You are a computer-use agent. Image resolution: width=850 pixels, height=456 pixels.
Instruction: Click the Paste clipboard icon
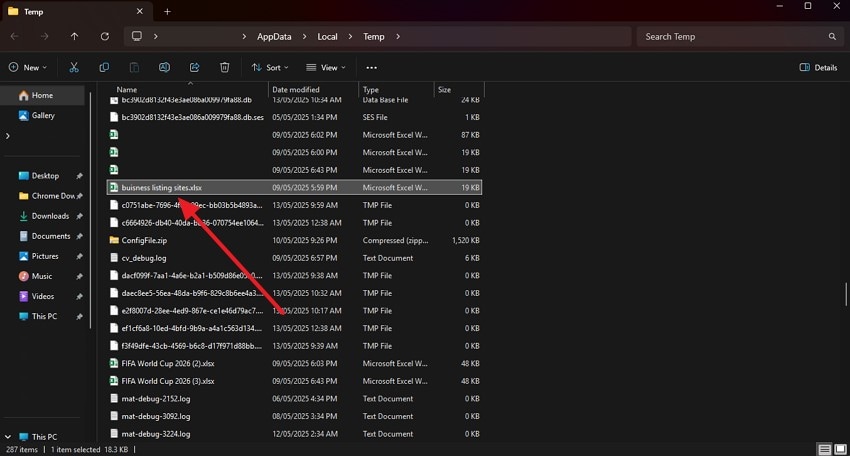(x=134, y=67)
